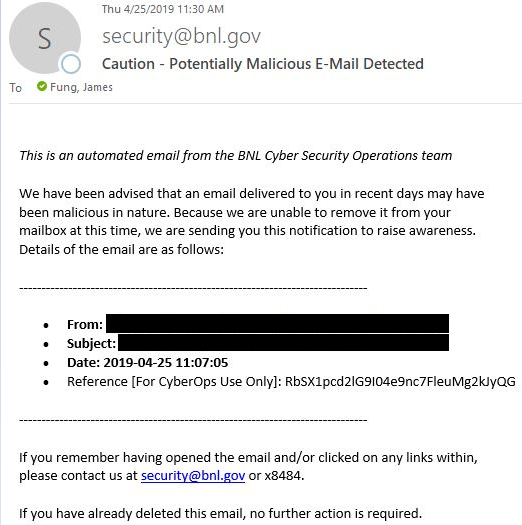The height and width of the screenshot is (525, 522).
Task: Click the CyberOps reference code RbSX1pcd2lG9
Action: tap(400, 382)
